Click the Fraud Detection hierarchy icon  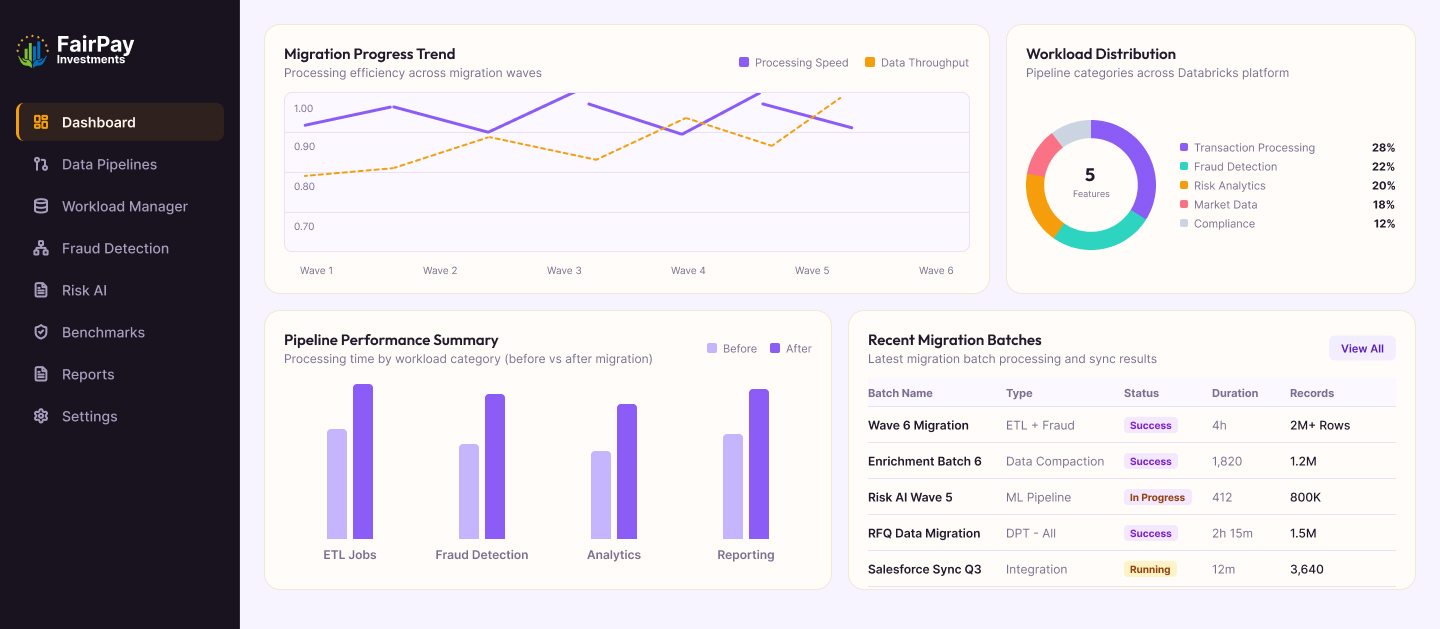click(x=41, y=248)
